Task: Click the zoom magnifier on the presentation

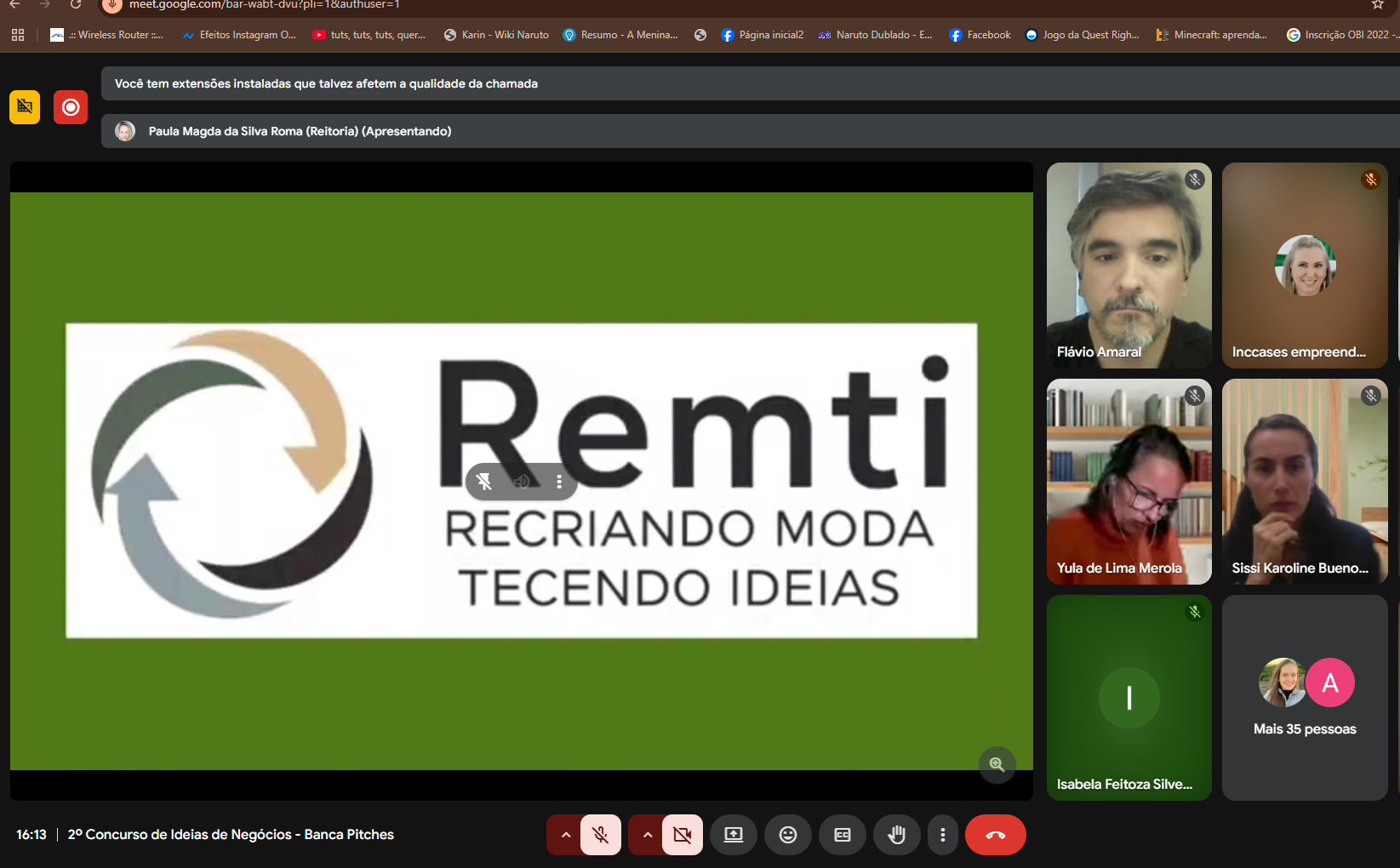Action: (x=997, y=764)
